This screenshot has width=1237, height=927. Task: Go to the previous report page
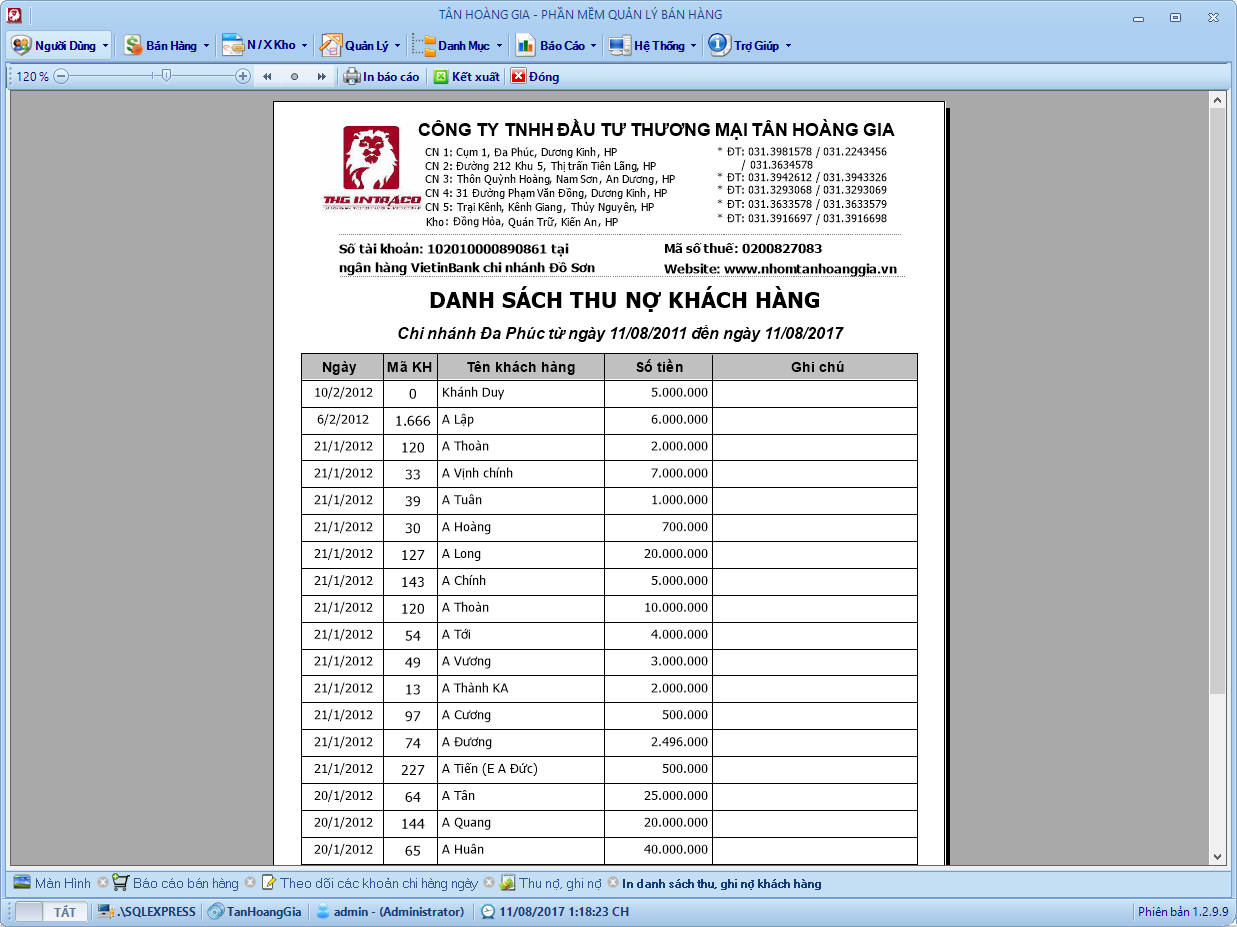(267, 76)
